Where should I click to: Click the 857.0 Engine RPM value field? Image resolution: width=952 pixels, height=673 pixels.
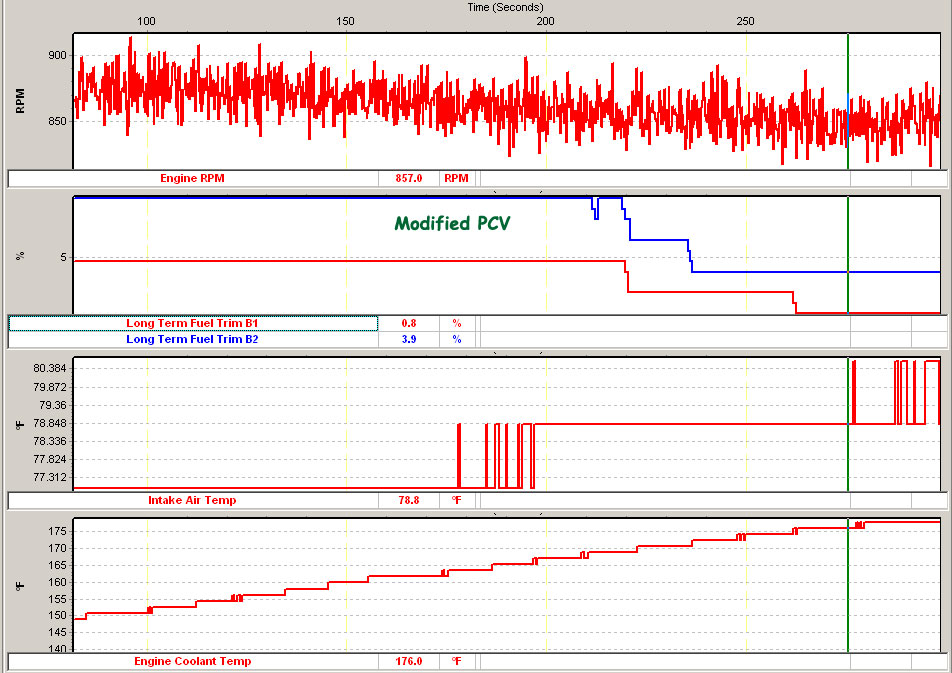tap(408, 179)
